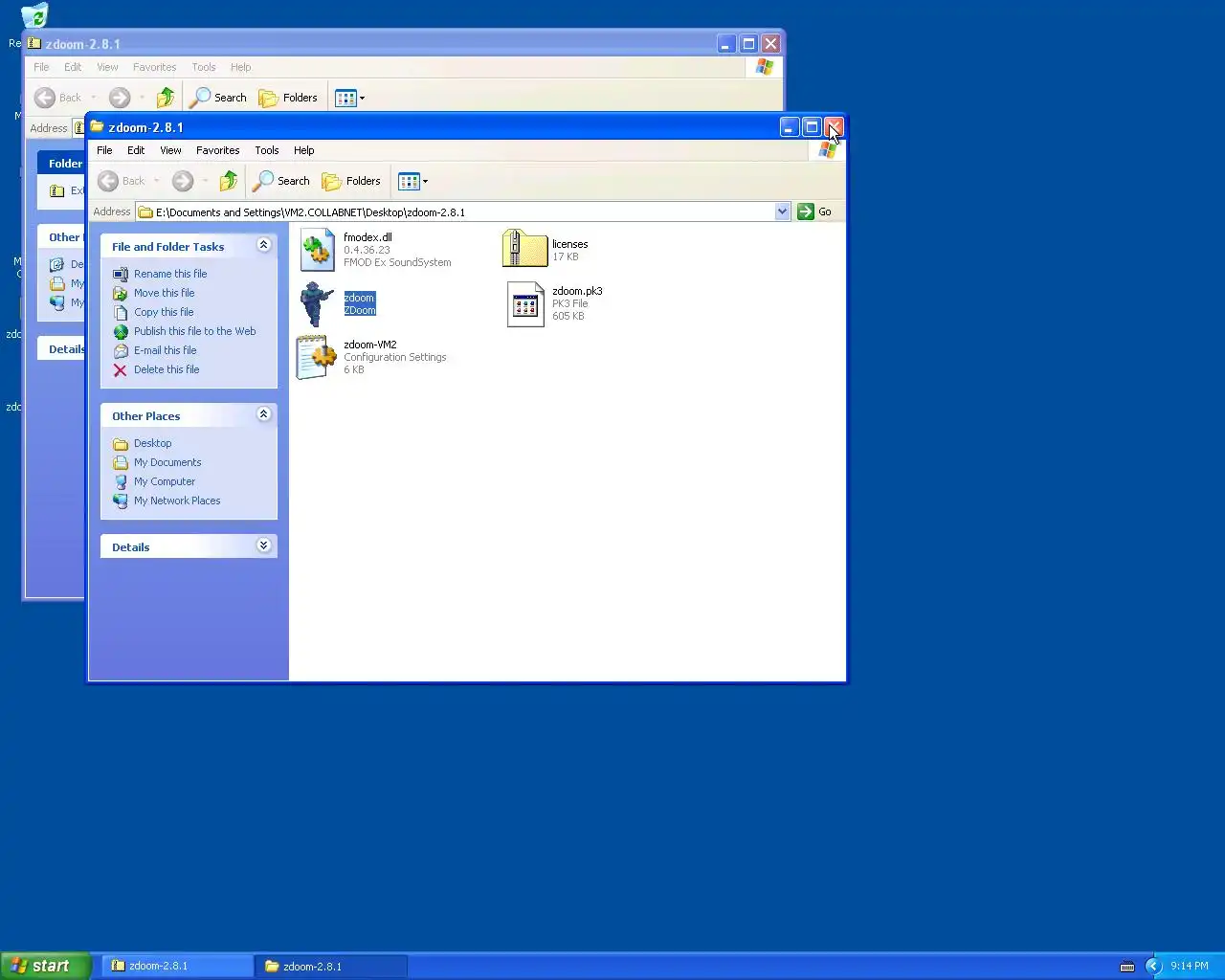Image resolution: width=1225 pixels, height=980 pixels.
Task: Click Rename this file
Action: pyautogui.click(x=170, y=274)
